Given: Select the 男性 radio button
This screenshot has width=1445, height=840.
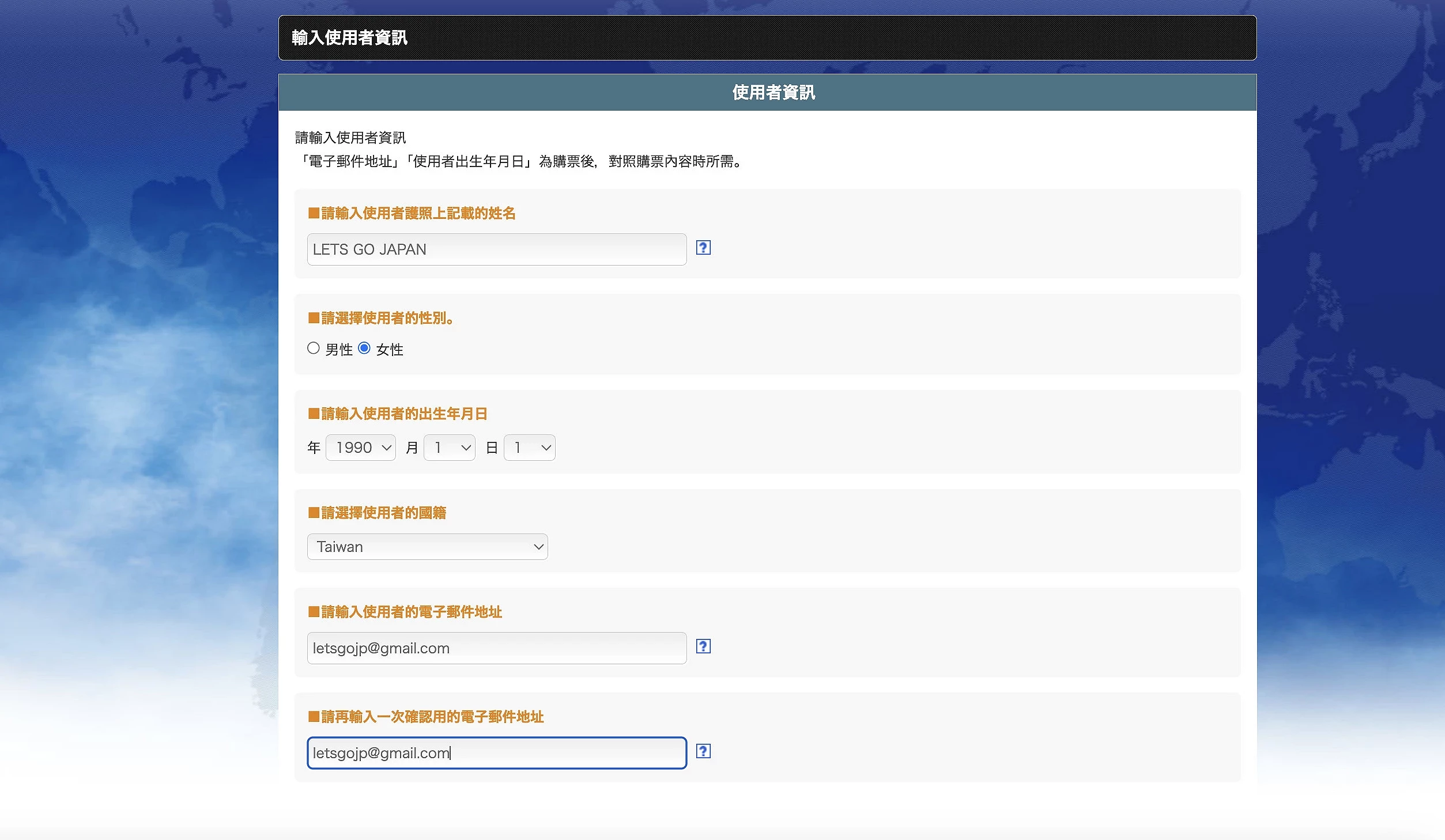Looking at the screenshot, I should [313, 348].
